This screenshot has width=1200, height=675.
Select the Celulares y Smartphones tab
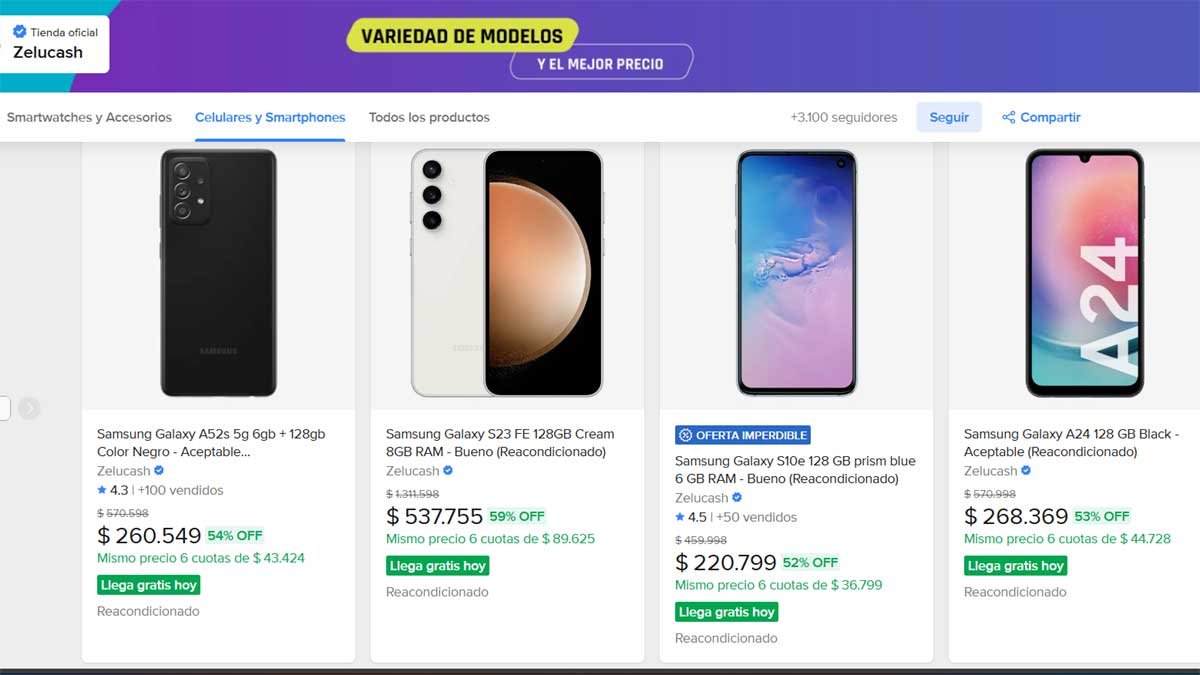point(269,116)
